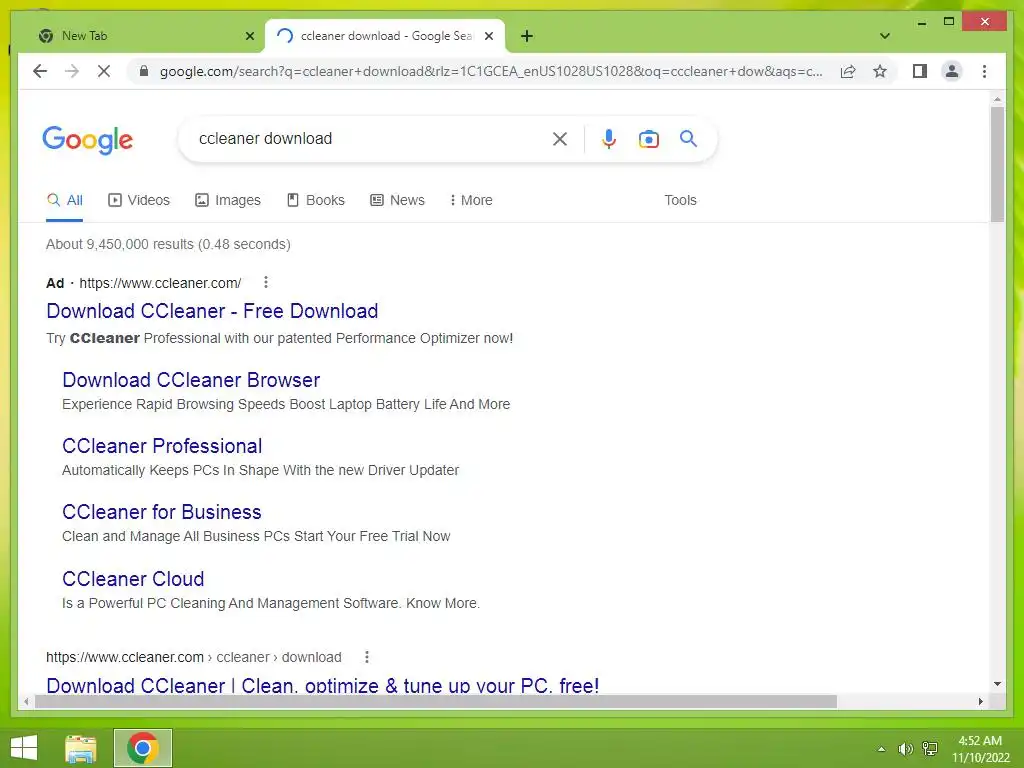Select the All results tab

(x=65, y=200)
